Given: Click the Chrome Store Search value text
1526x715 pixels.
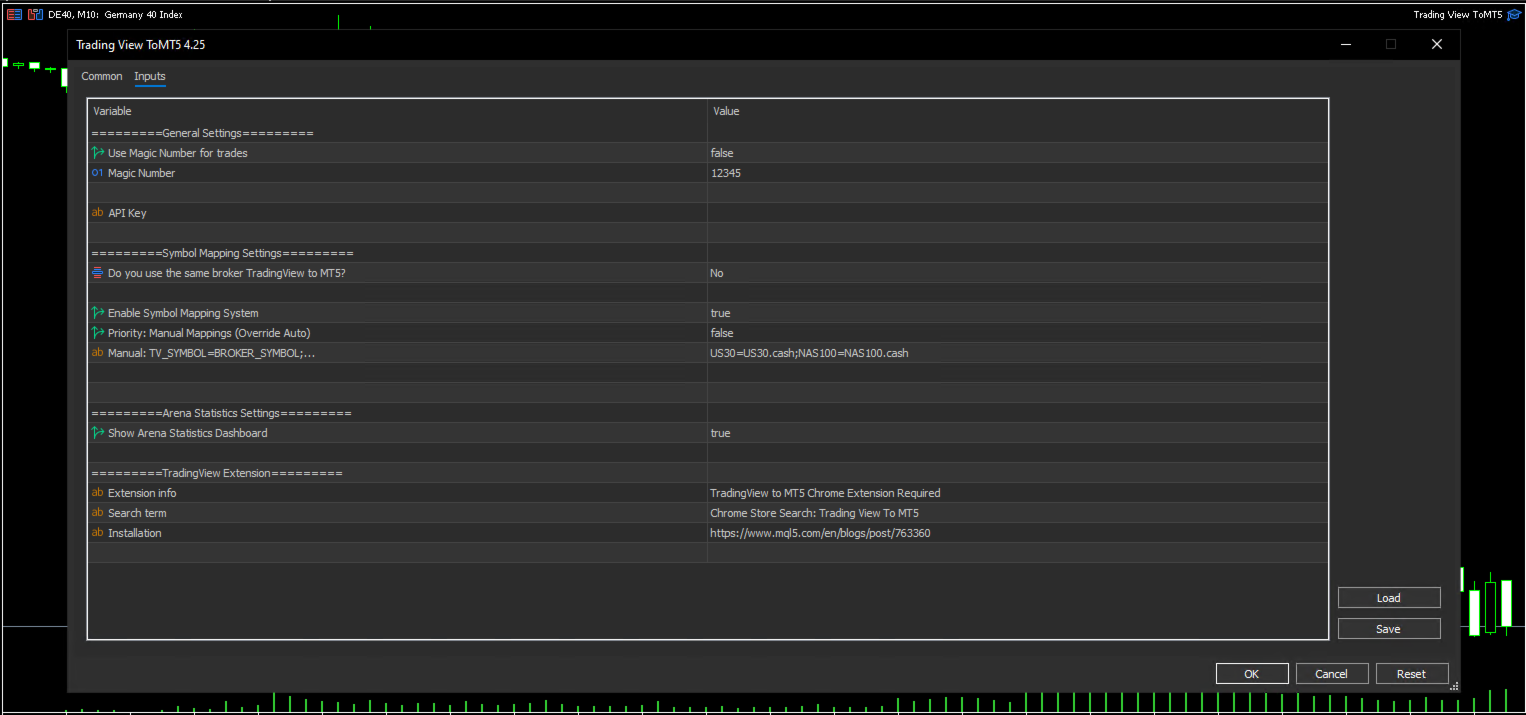Looking at the screenshot, I should pyautogui.click(x=814, y=513).
